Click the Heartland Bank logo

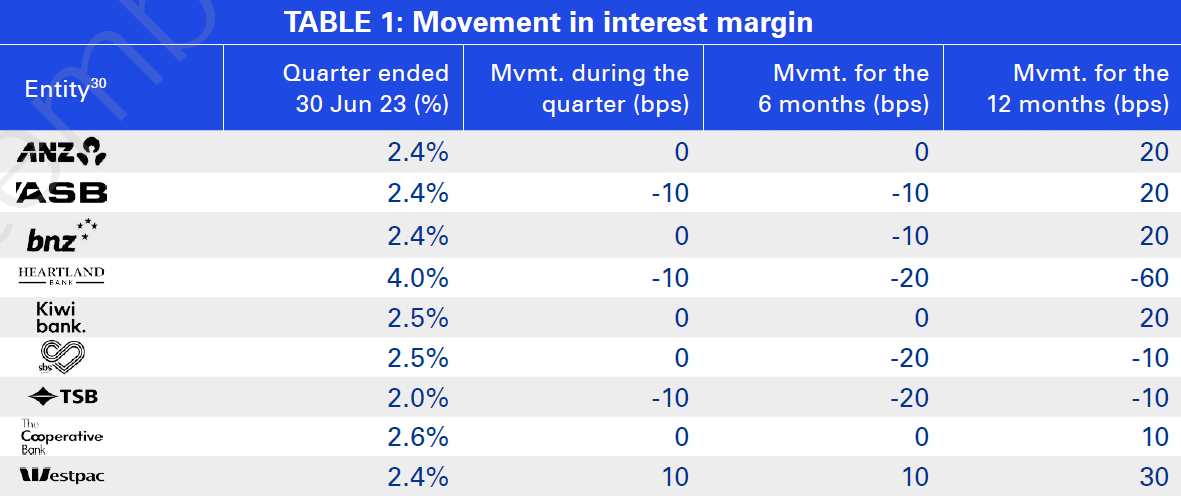61,276
